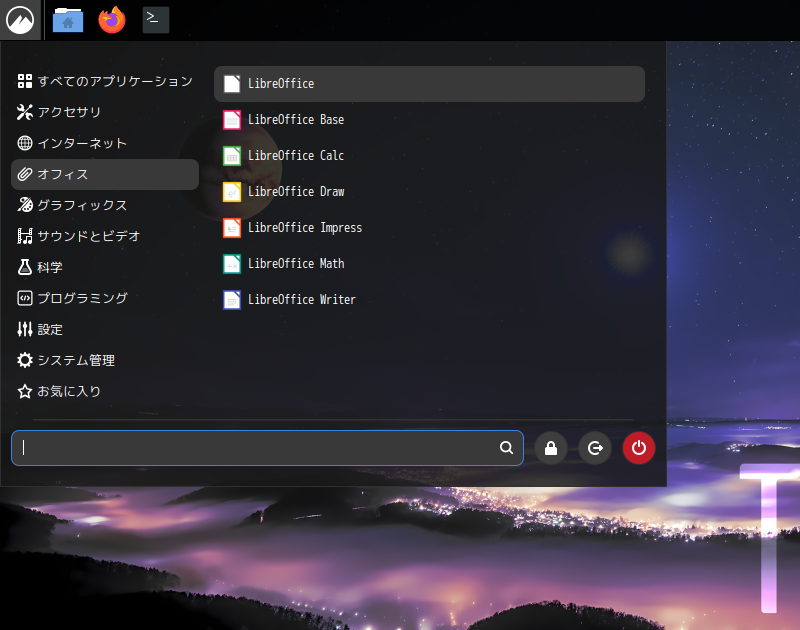Viewport: 800px width, 630px height.
Task: Click the palette icon beside グラフィックス
Action: [24, 205]
